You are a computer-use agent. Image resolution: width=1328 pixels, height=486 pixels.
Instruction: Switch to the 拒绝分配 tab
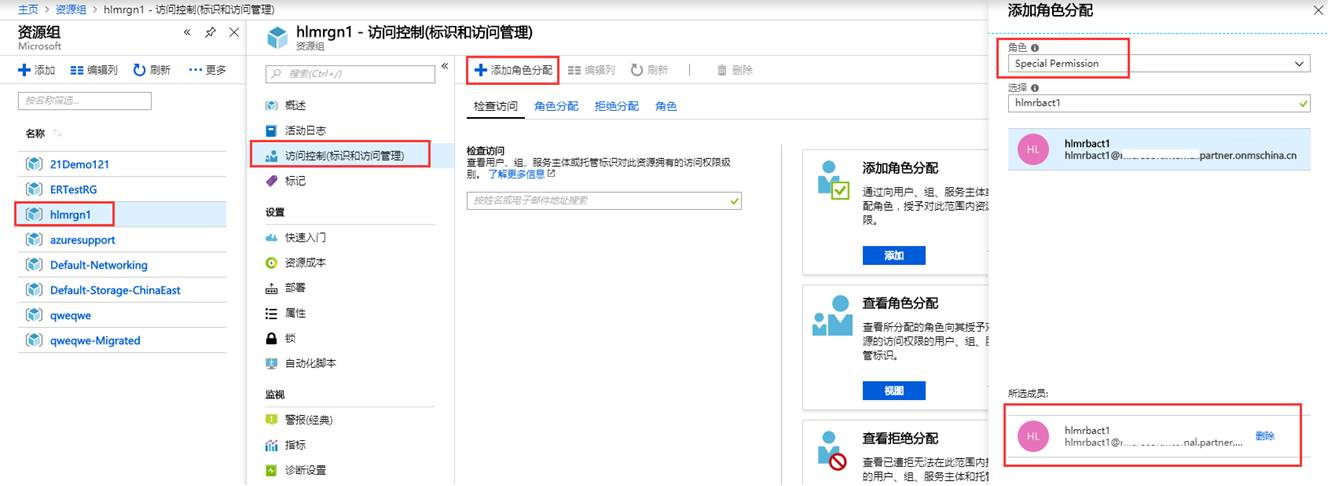(616, 106)
